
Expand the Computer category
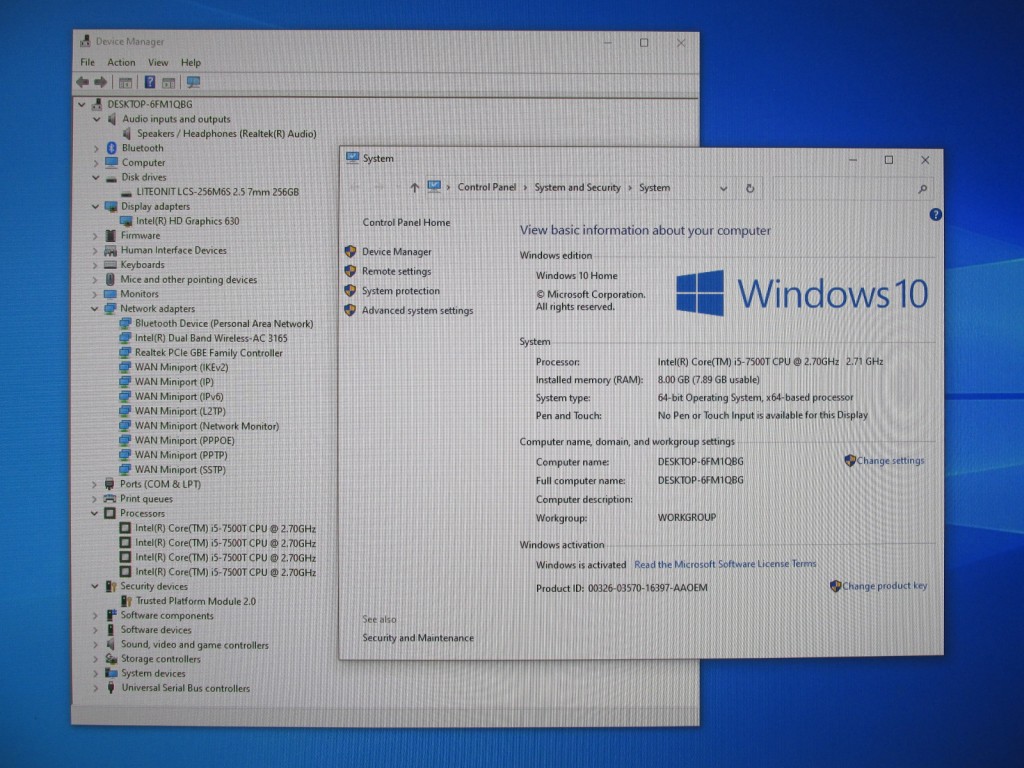point(96,163)
